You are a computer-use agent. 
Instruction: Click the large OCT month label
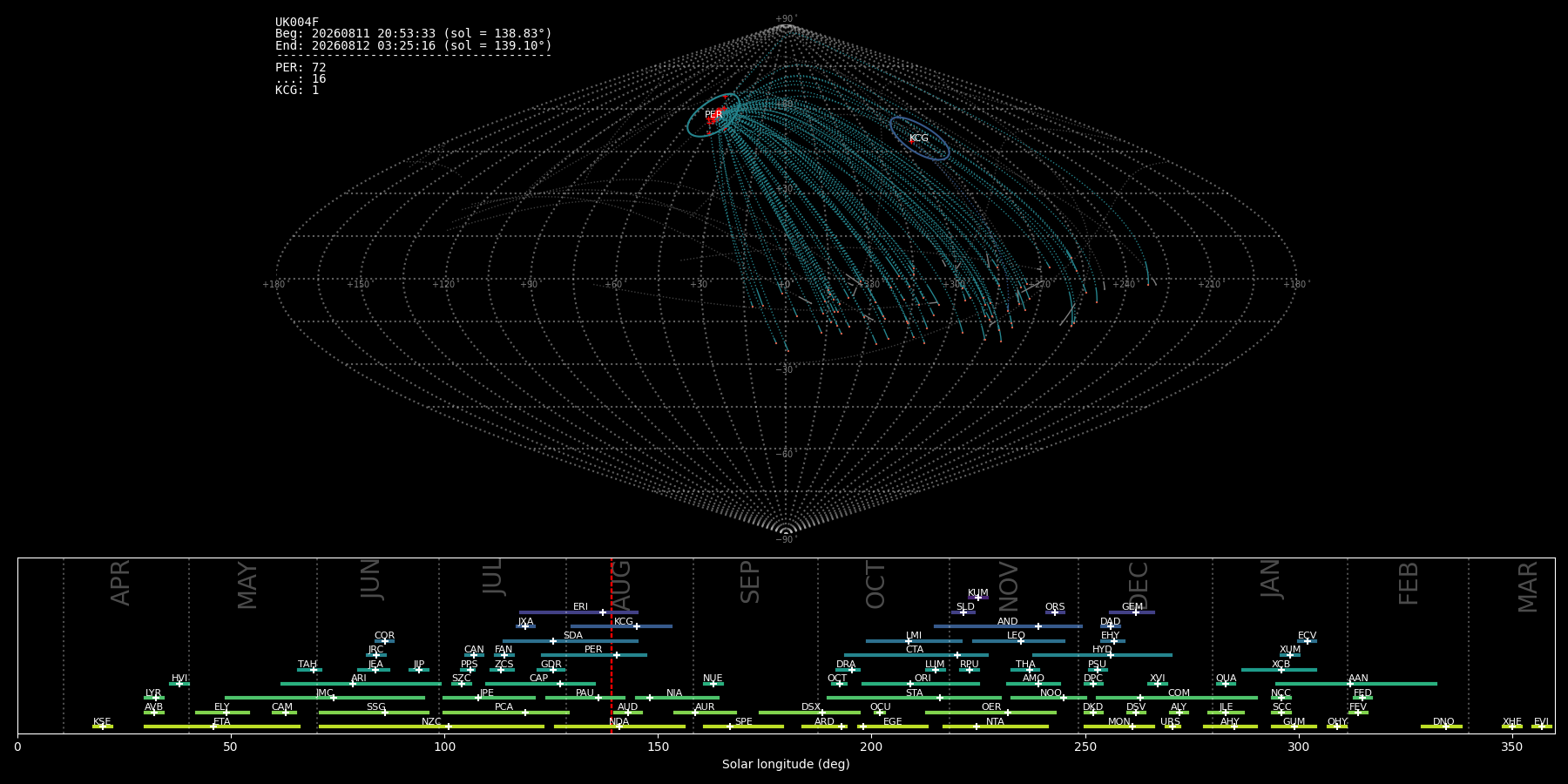[x=875, y=585]
